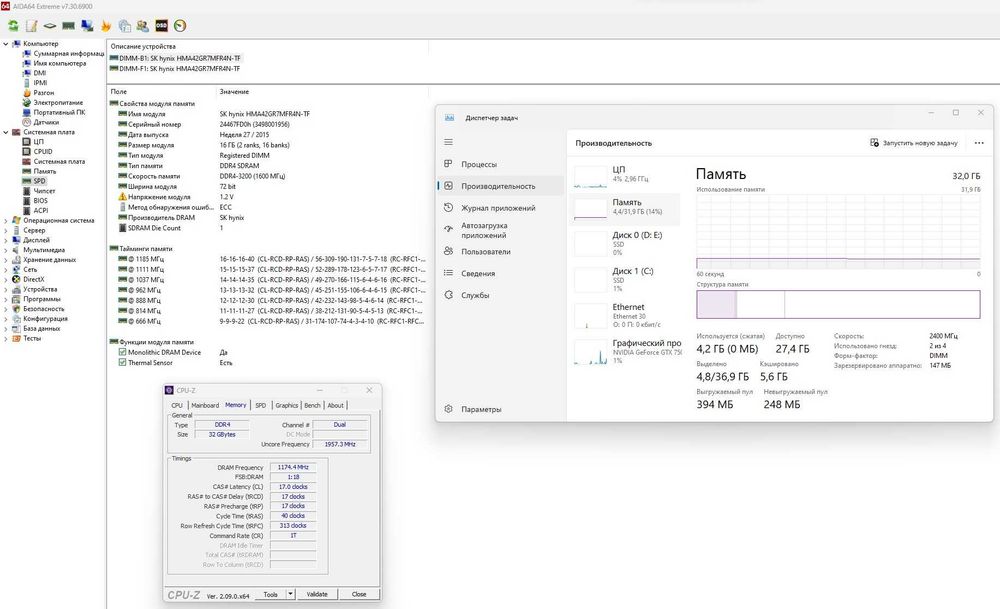
Task: Expand the Дисплей tree node
Action: (x=6, y=240)
